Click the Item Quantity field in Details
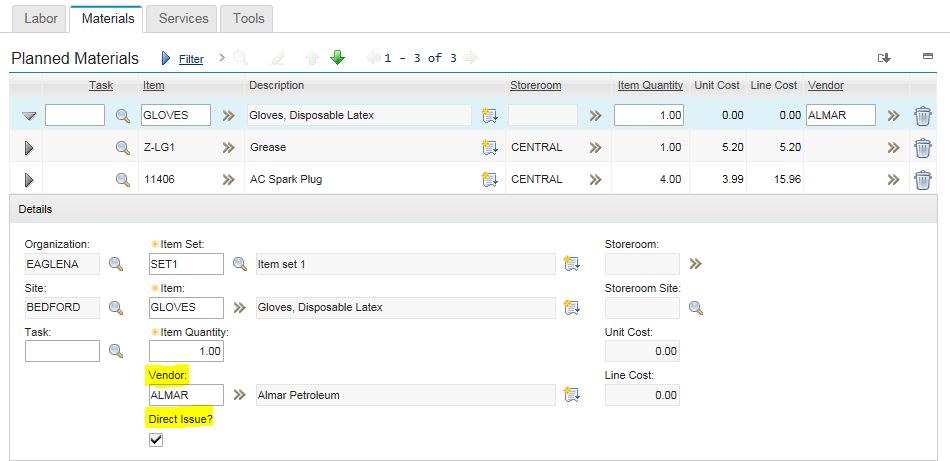The image size is (950, 461). click(186, 351)
